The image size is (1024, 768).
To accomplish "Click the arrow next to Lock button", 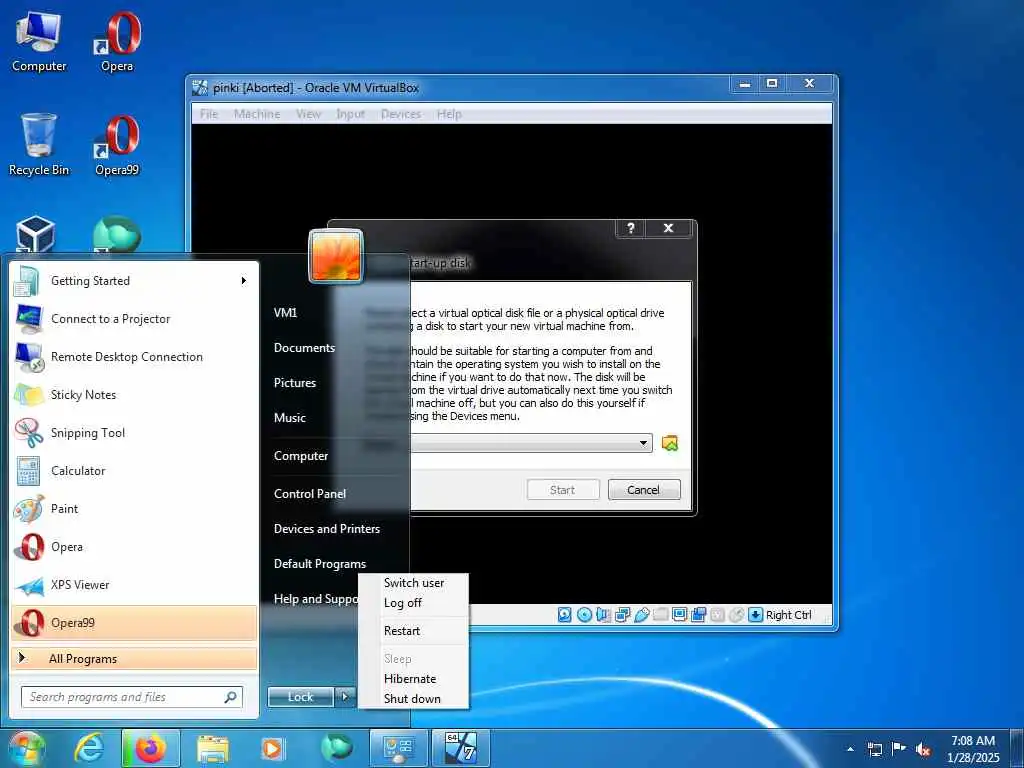I will (x=345, y=697).
